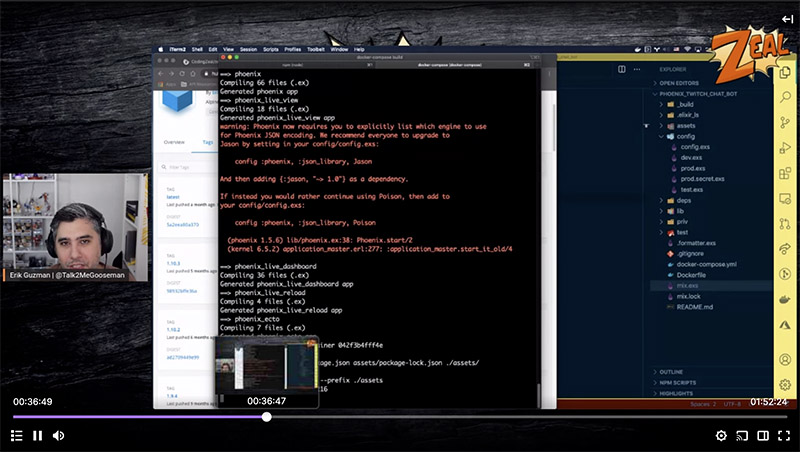Open .gitignore in the explorer

(690, 254)
